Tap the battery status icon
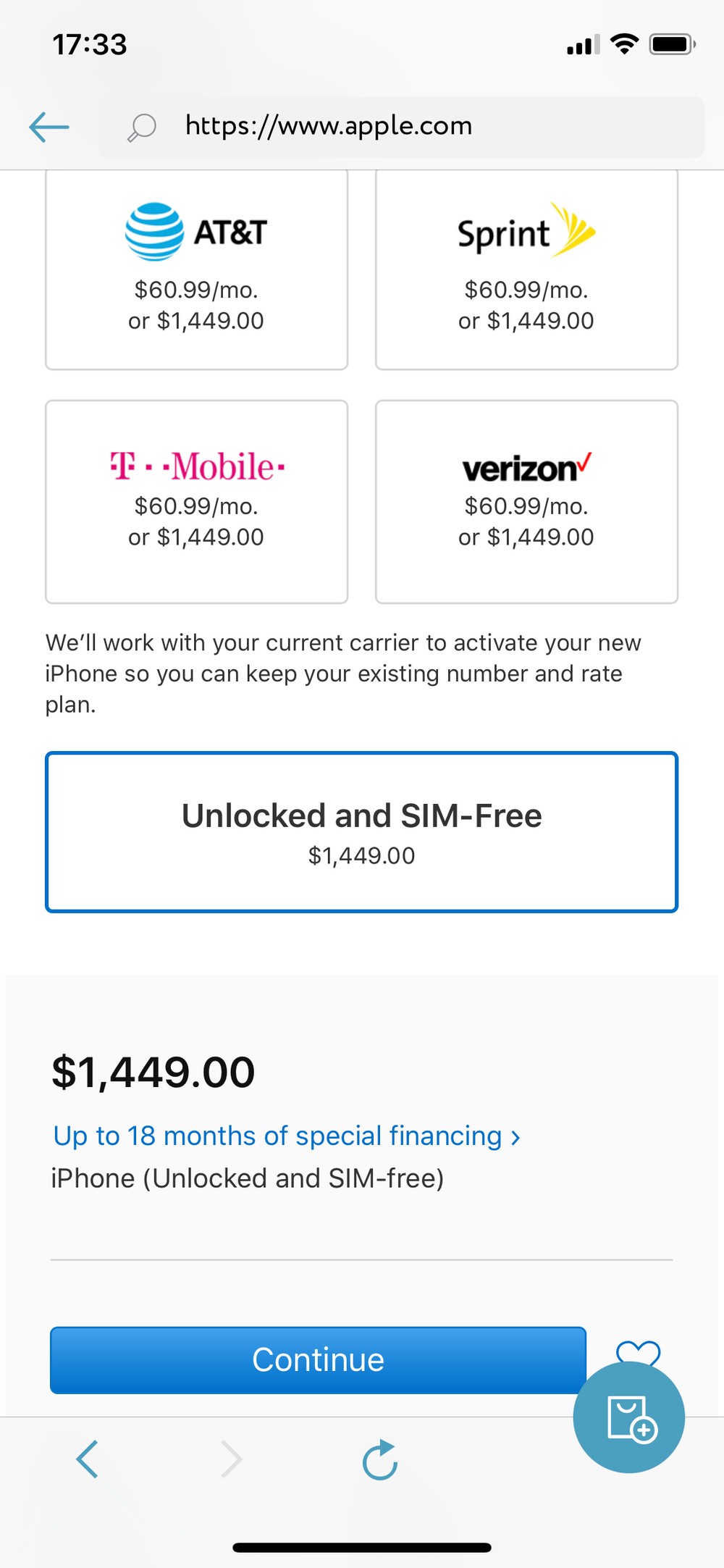The width and height of the screenshot is (724, 1568). (672, 44)
